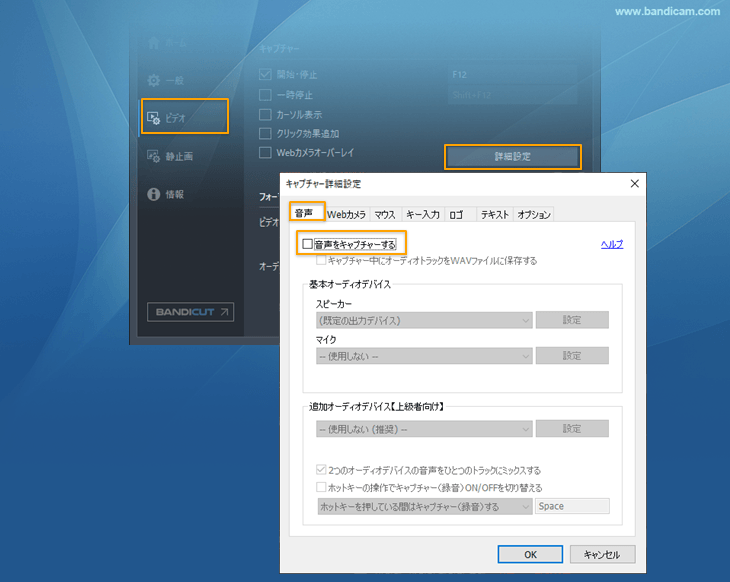This screenshot has width=730, height=582.
Task: Open the ホーム section in Bandicam sidebar
Action: click(x=168, y=43)
